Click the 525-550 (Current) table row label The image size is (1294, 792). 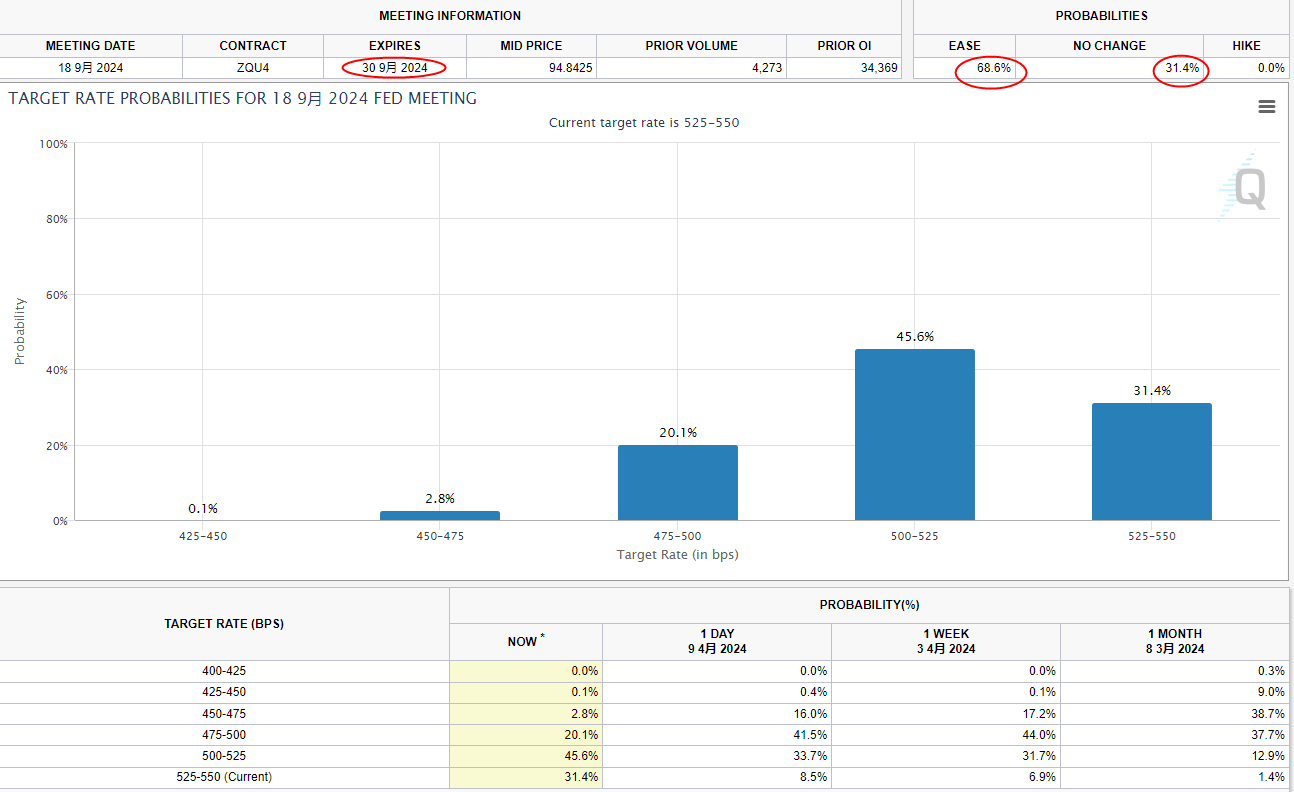tap(224, 777)
